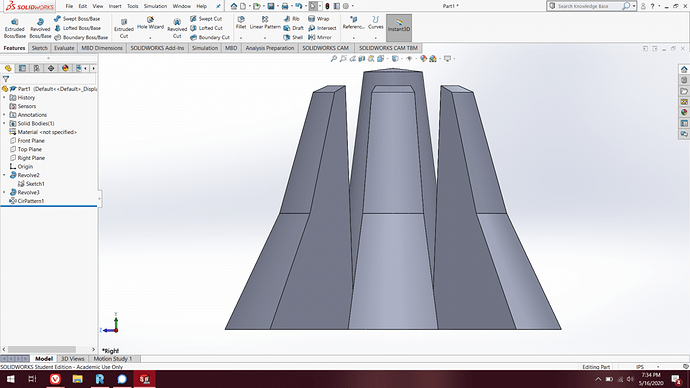Switch to the 3D Views tab
Image resolution: width=690 pixels, height=388 pixels.
[x=72, y=359]
